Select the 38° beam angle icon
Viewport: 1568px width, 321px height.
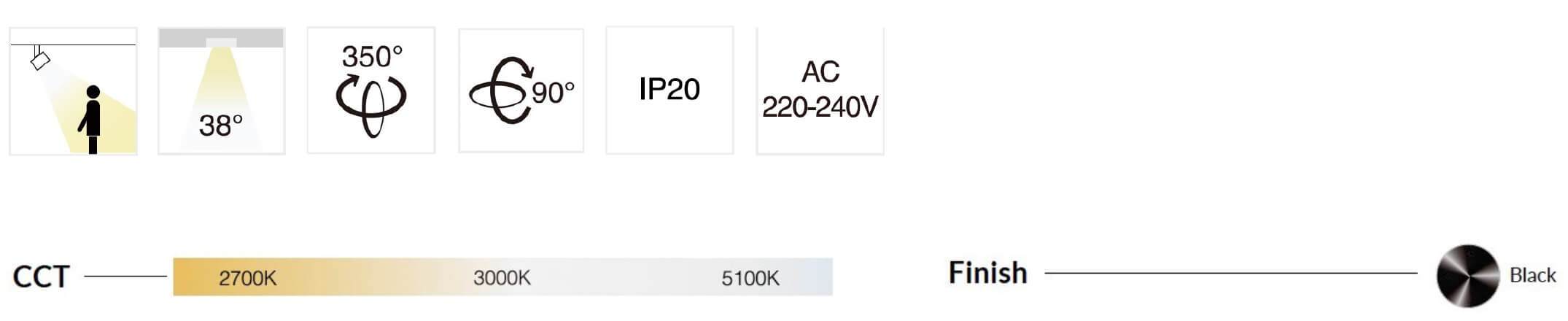pos(221,91)
